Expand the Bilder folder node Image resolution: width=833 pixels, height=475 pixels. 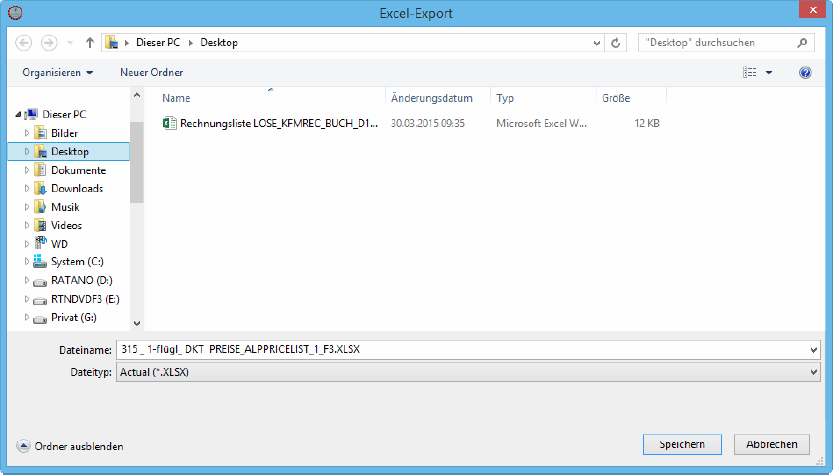(x=27, y=133)
